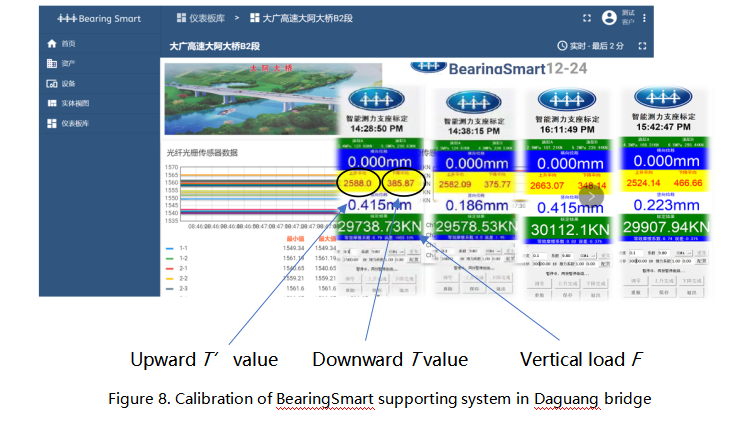The image size is (747, 438).
Task: Click the round next-arrow carousel button
Action: [591, 196]
